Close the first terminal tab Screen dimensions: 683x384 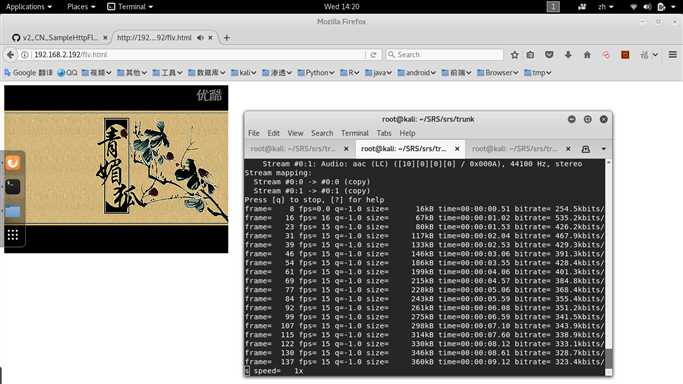(346, 148)
